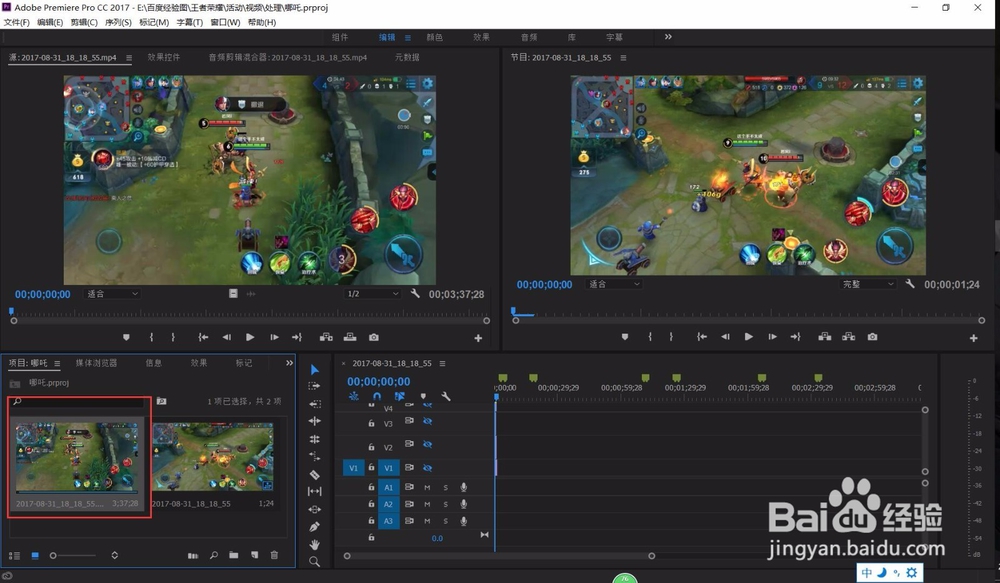1000x583 pixels.
Task: Expand workspace overflow chevrons
Action: pos(668,37)
